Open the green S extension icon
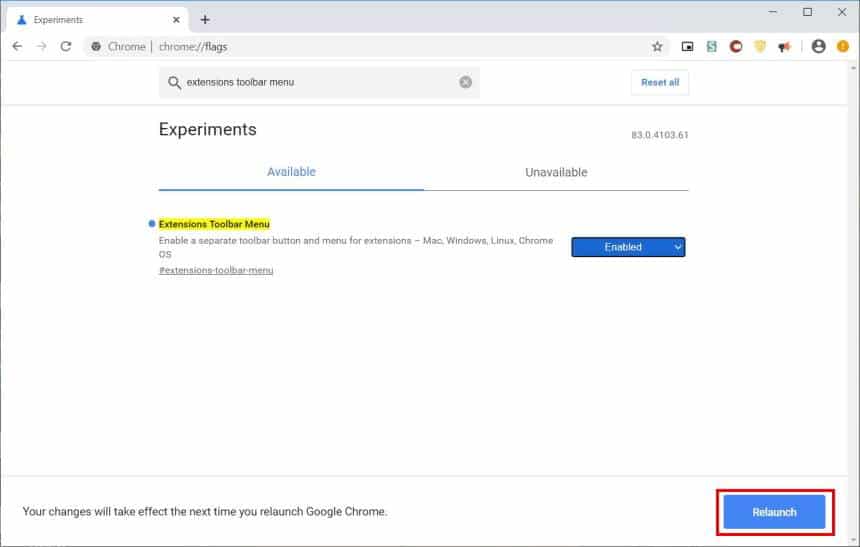This screenshot has width=860, height=547. tap(711, 47)
